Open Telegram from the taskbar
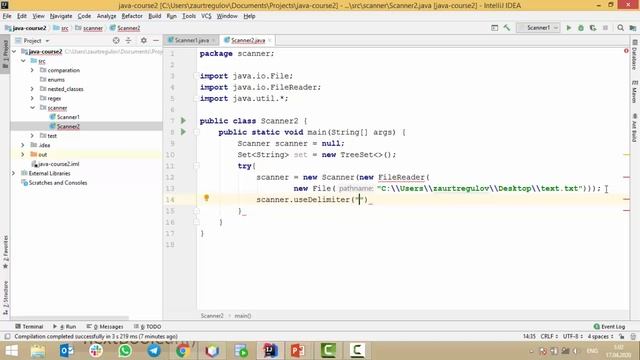Viewport: 640px width, 360px height. click(x=154, y=351)
